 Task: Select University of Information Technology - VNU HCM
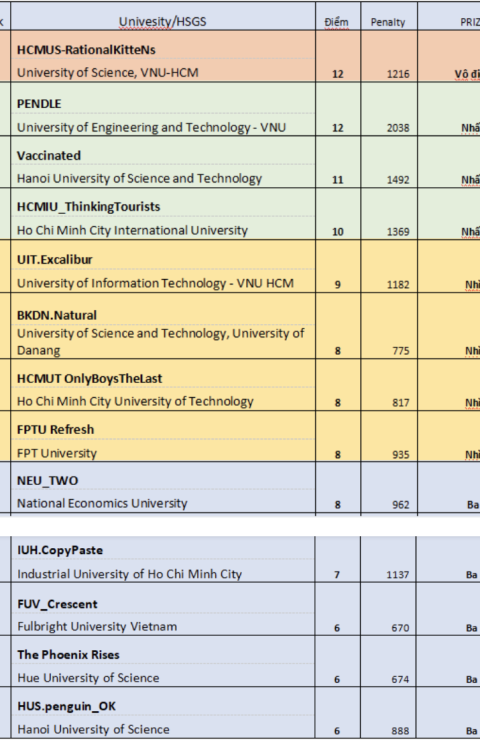(155, 283)
